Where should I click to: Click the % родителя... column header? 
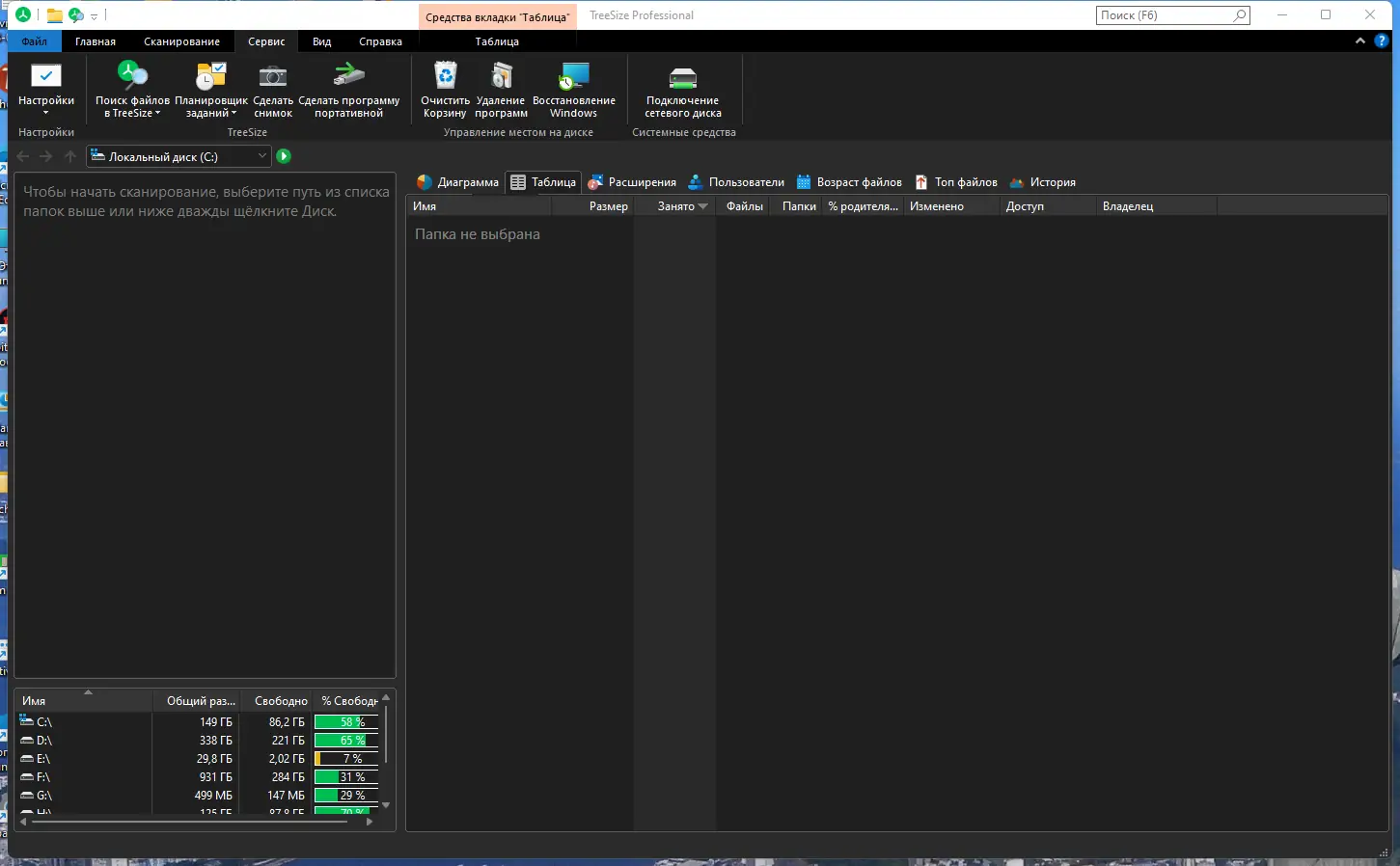point(863,206)
